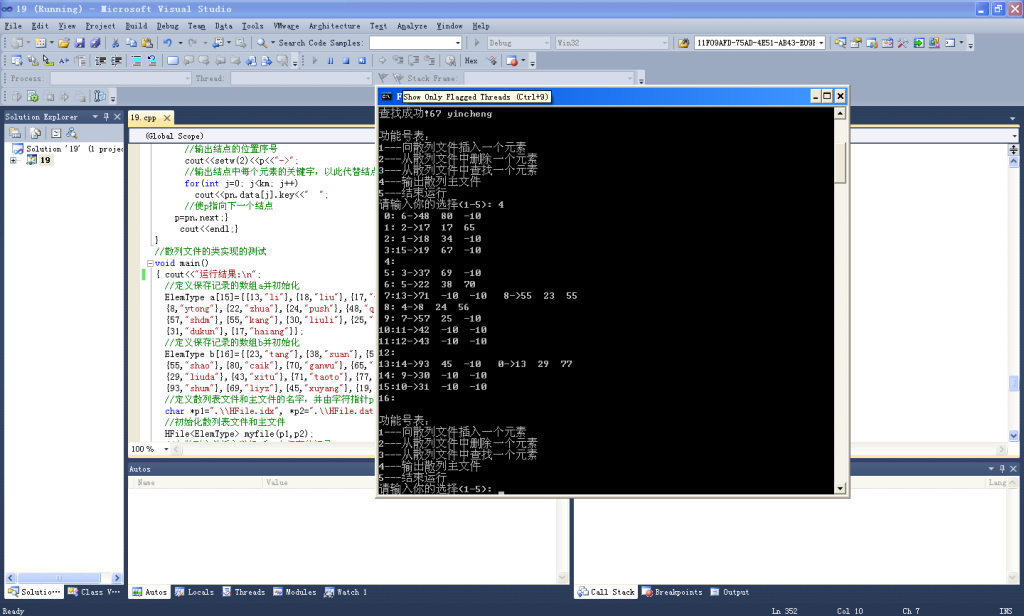The image size is (1024, 616).
Task: Open the Debug menu
Action: pos(167,25)
